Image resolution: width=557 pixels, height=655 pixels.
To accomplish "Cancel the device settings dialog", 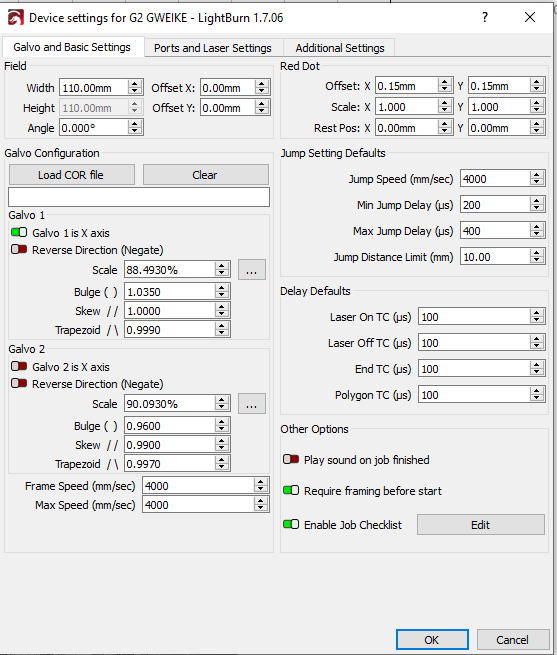I will pos(513,640).
